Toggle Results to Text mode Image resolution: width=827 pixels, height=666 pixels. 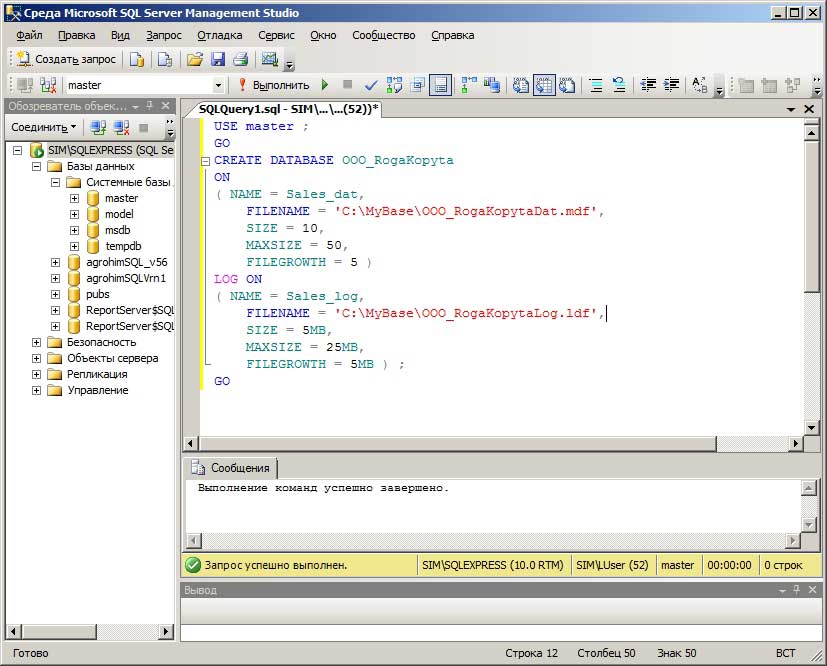tap(520, 86)
